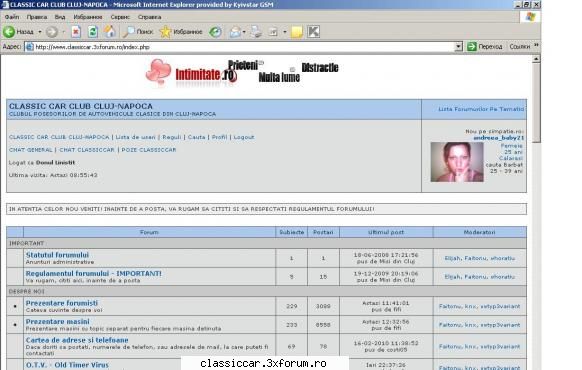The image size is (582, 370).
Task: Click the Stop loading icon
Action: pos(76,32)
